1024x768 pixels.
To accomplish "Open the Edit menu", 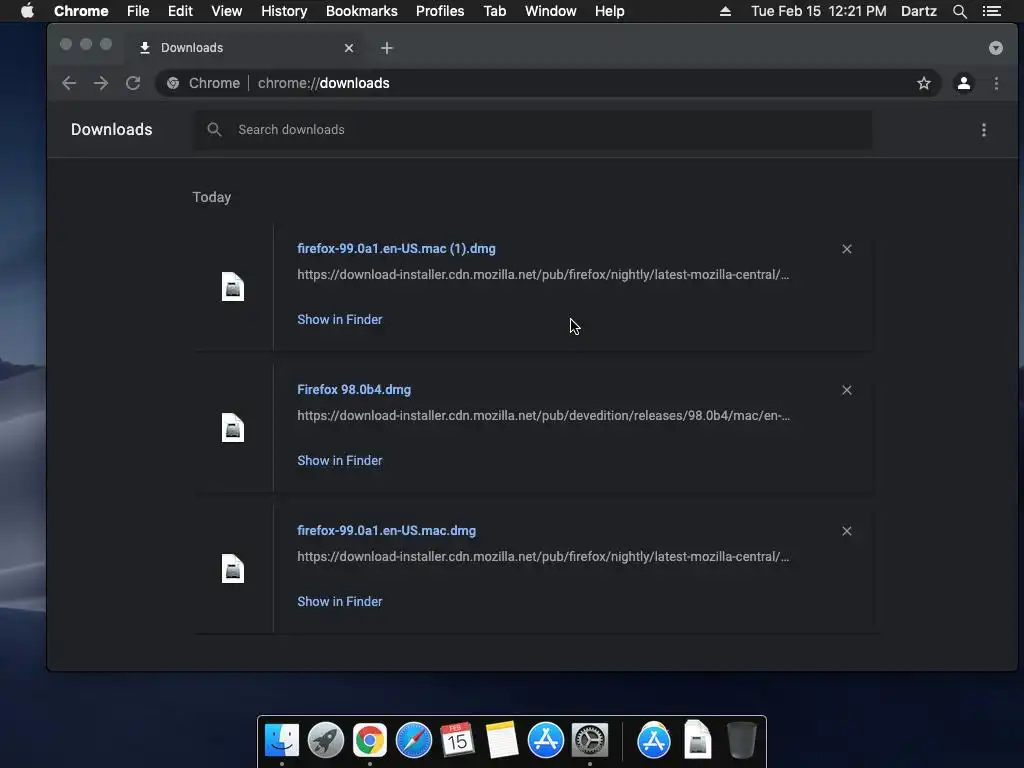I will tap(180, 11).
